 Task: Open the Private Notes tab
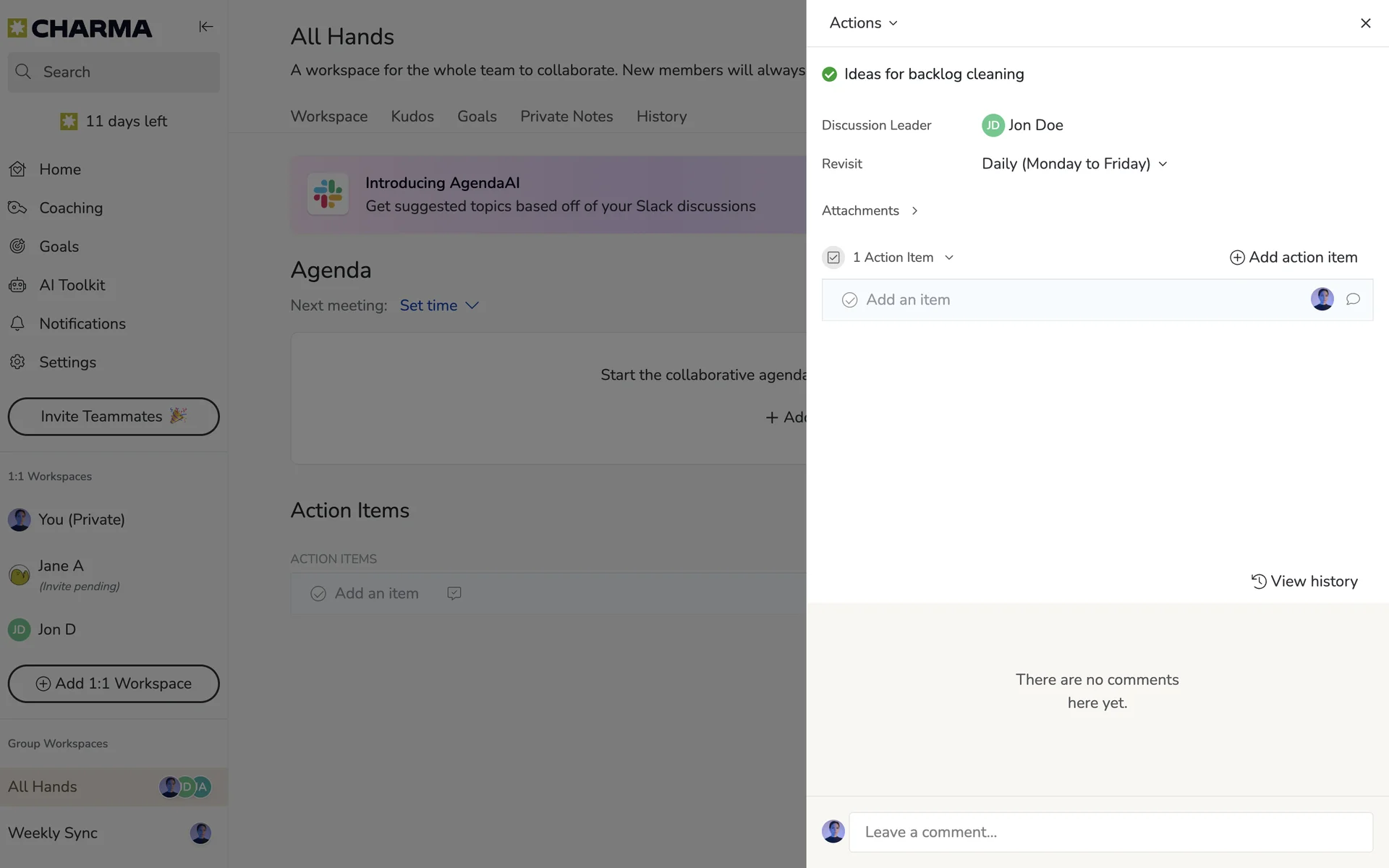566,116
